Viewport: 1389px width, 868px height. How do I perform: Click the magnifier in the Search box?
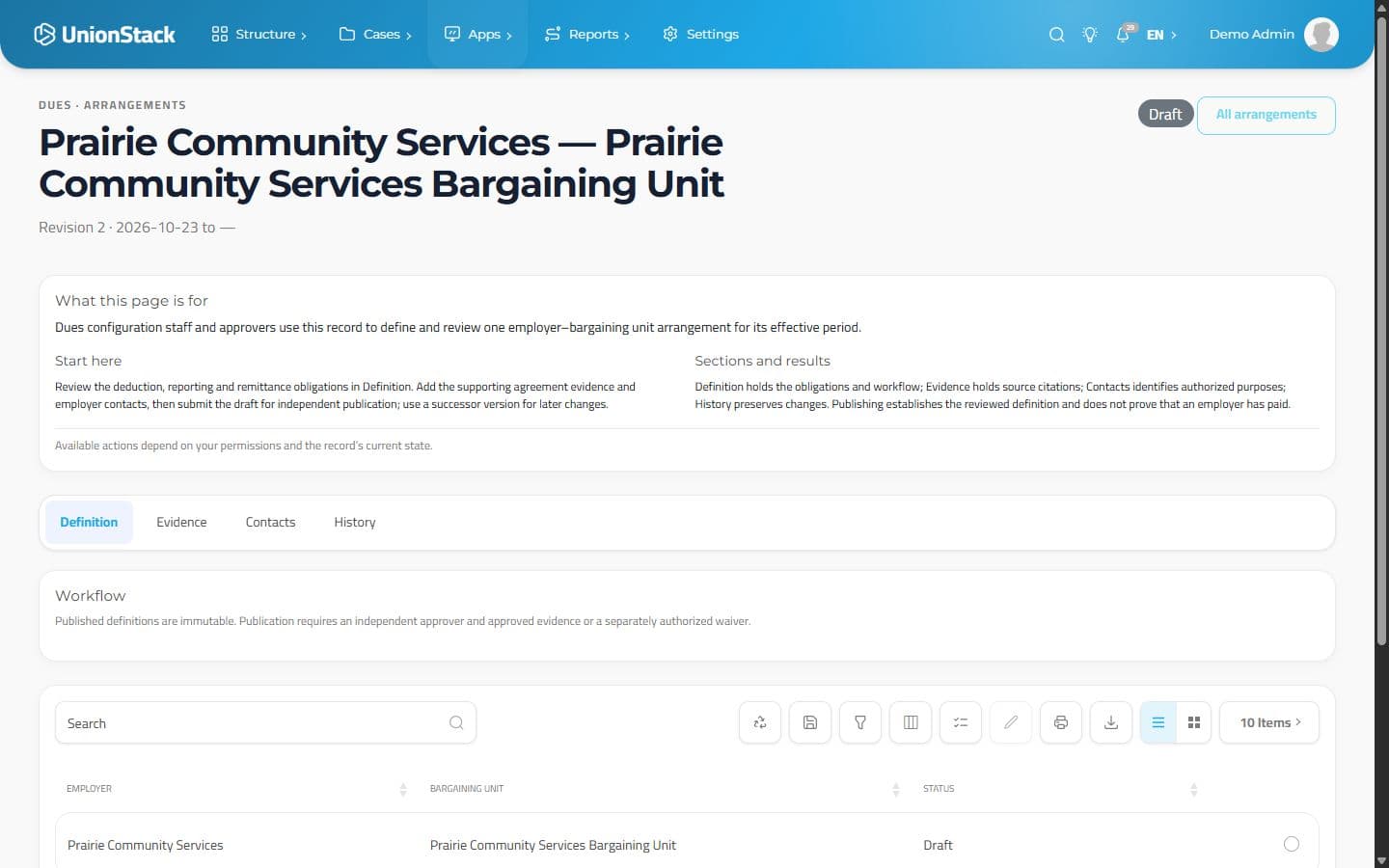(456, 722)
